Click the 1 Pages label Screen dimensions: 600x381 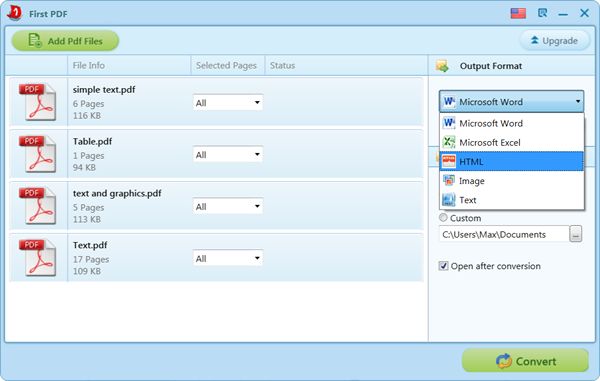pos(88,156)
